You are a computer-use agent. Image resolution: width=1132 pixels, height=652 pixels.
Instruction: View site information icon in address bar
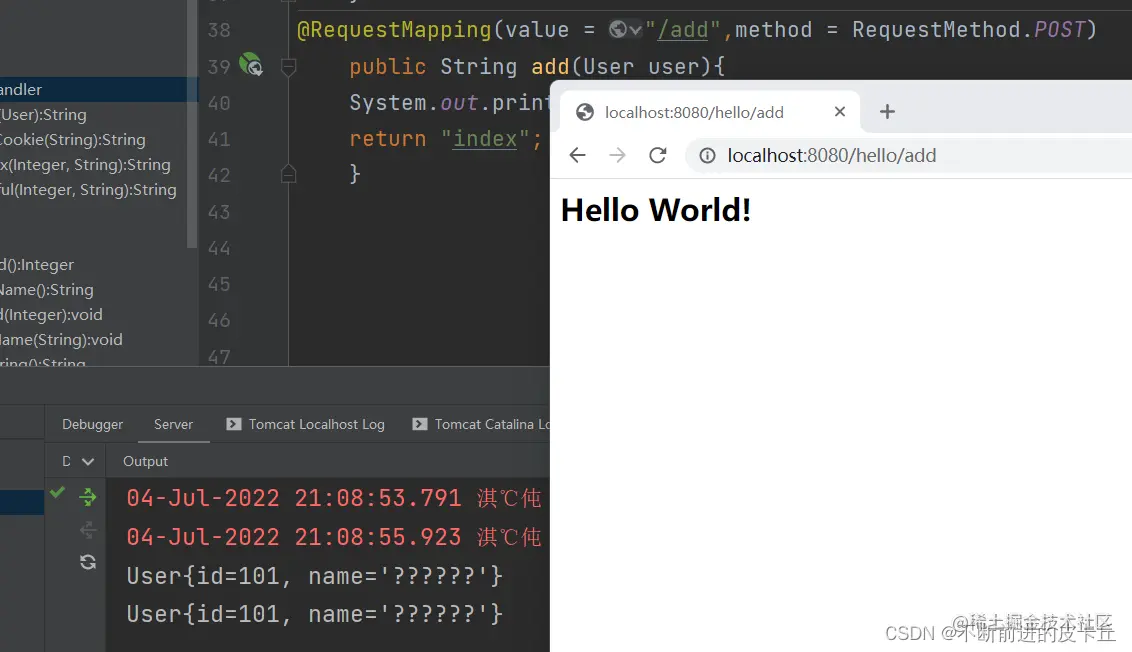pyautogui.click(x=708, y=155)
